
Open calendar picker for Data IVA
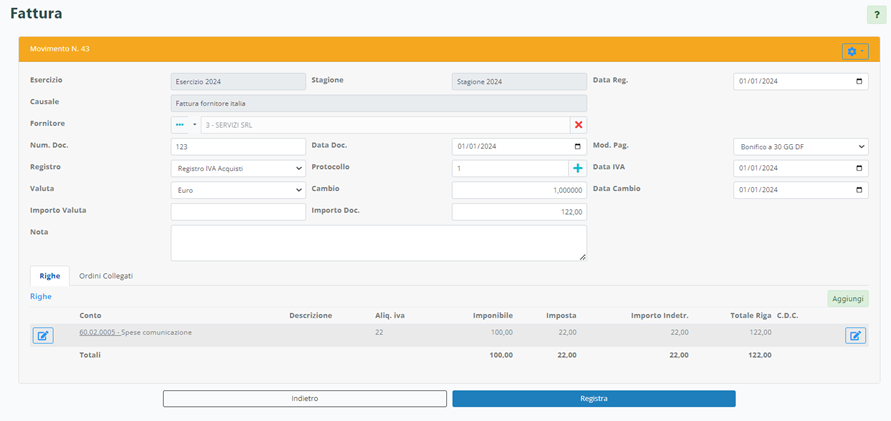[x=860, y=168]
